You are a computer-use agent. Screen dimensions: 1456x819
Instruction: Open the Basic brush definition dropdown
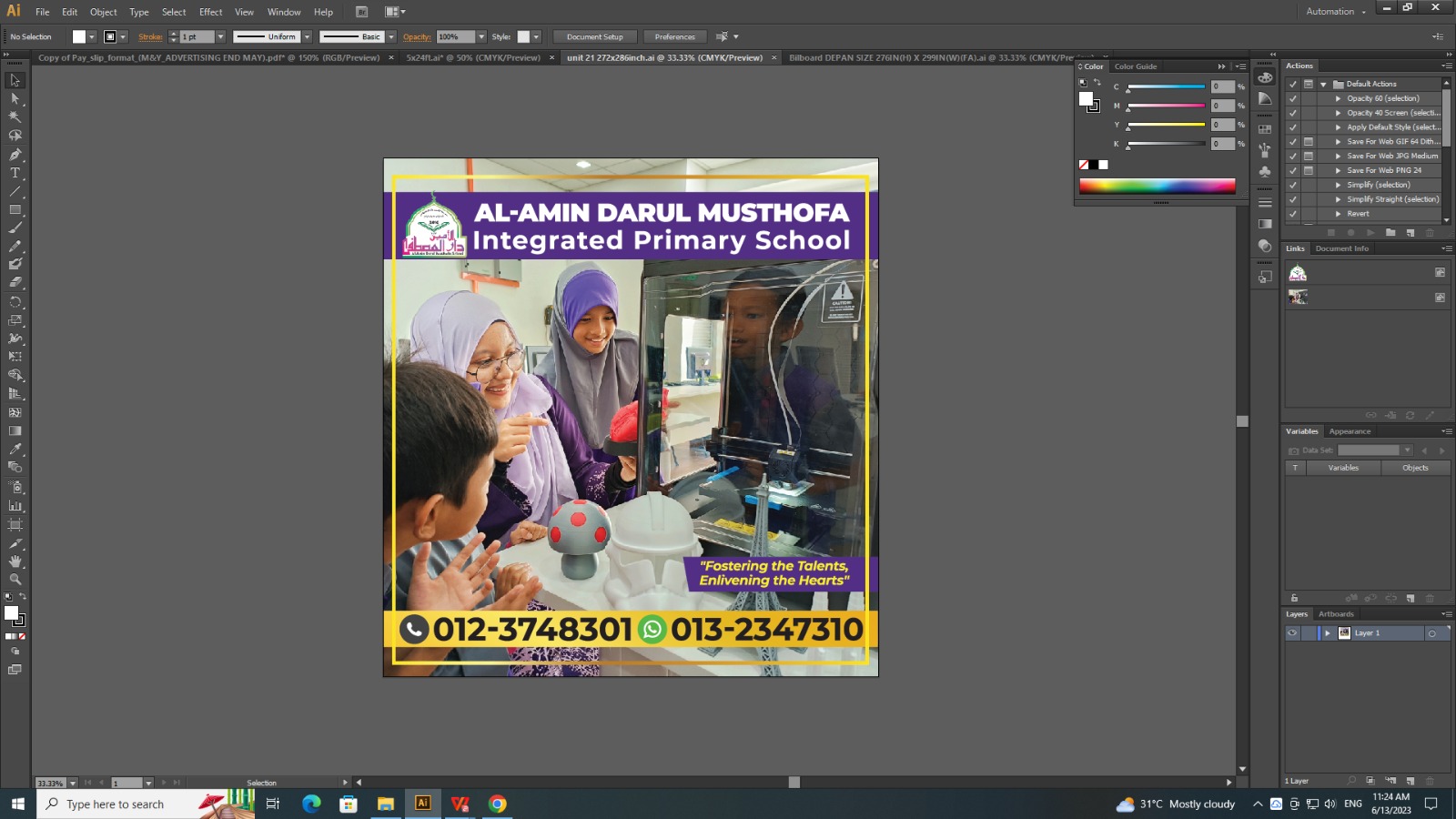[391, 37]
